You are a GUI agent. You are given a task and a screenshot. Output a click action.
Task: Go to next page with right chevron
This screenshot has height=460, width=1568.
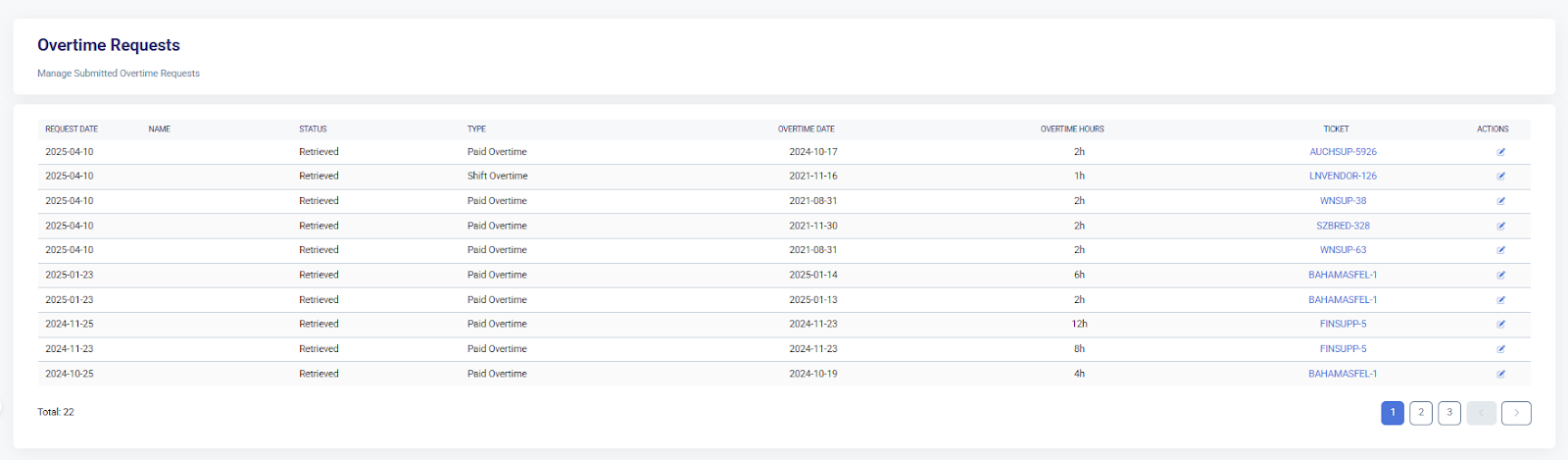(x=1516, y=413)
